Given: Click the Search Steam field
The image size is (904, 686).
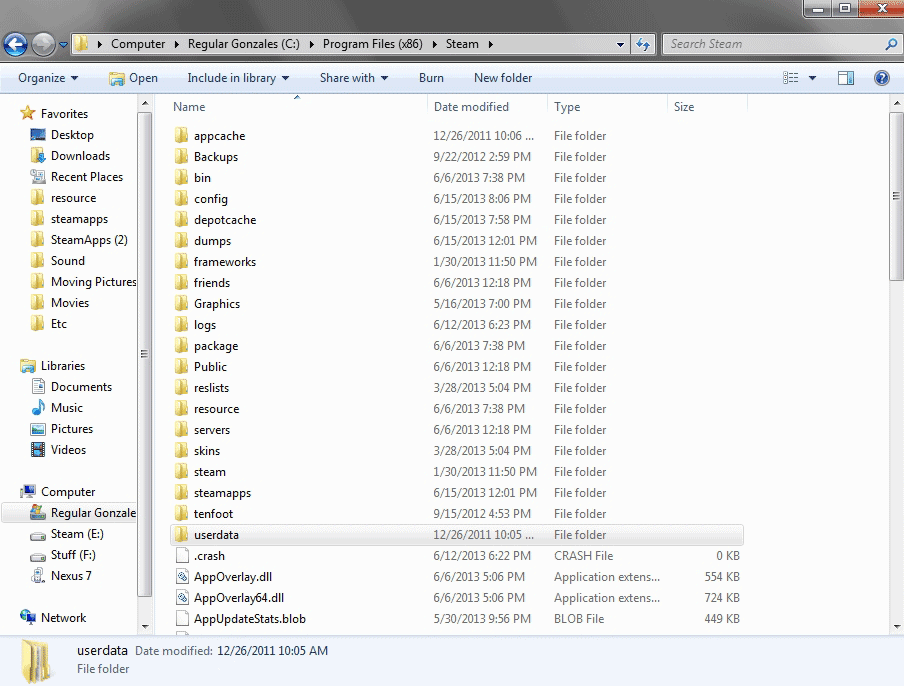Looking at the screenshot, I should 773,44.
